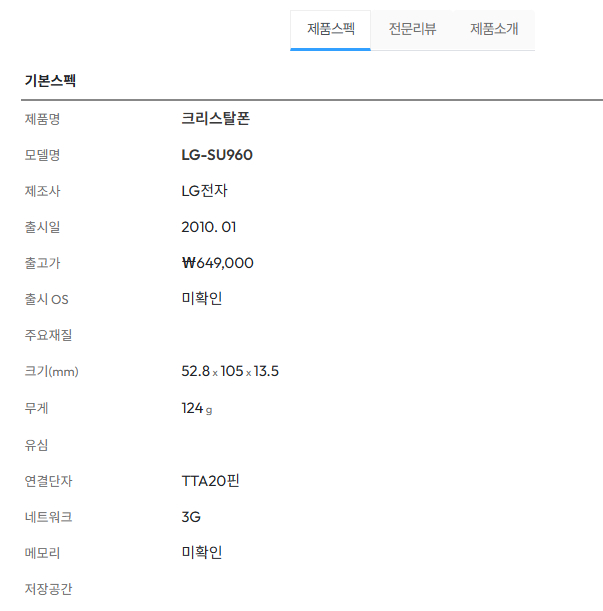Image resolution: width=603 pixels, height=611 pixels.
Task: Select the 제품스펙 tab
Action: pos(331,30)
